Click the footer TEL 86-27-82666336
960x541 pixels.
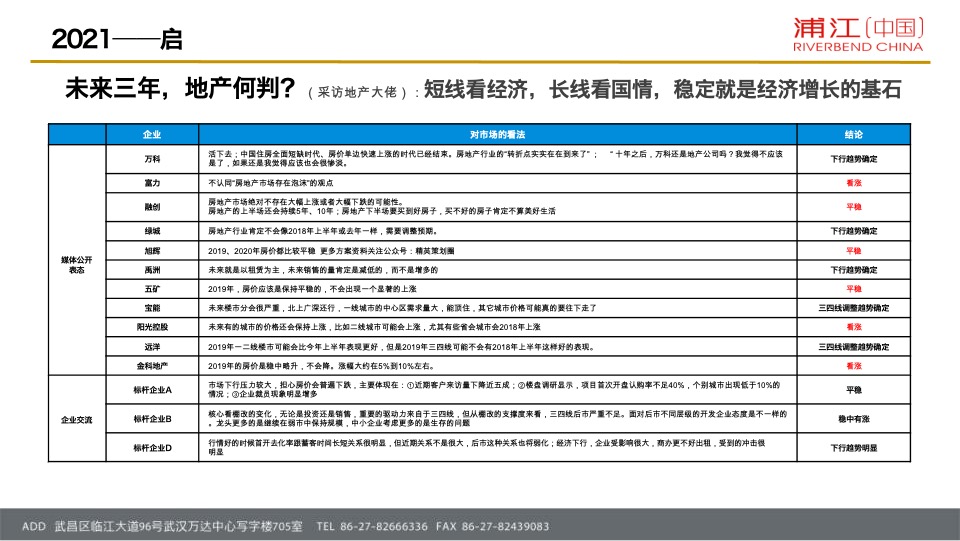(x=372, y=526)
